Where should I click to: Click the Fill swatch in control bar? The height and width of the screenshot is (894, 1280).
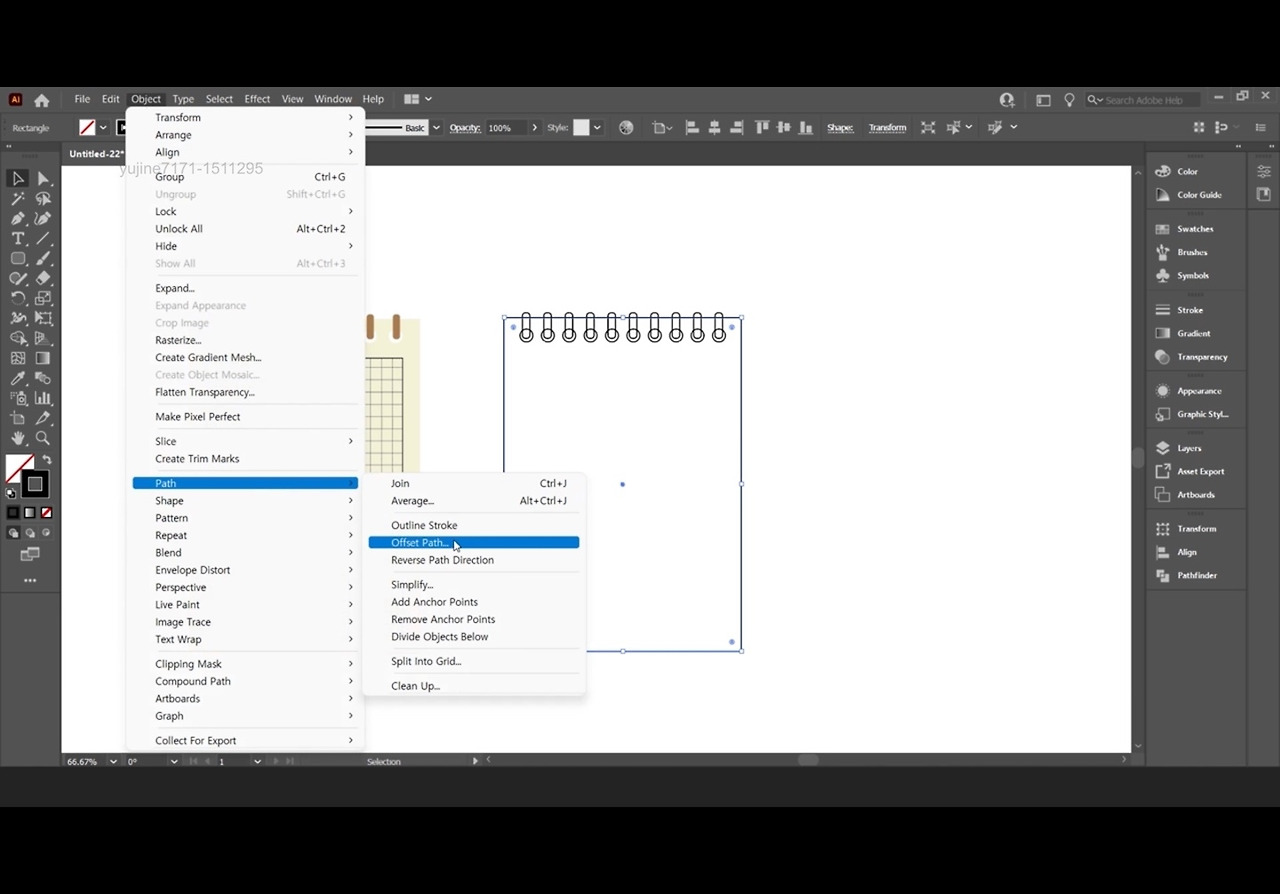click(88, 128)
